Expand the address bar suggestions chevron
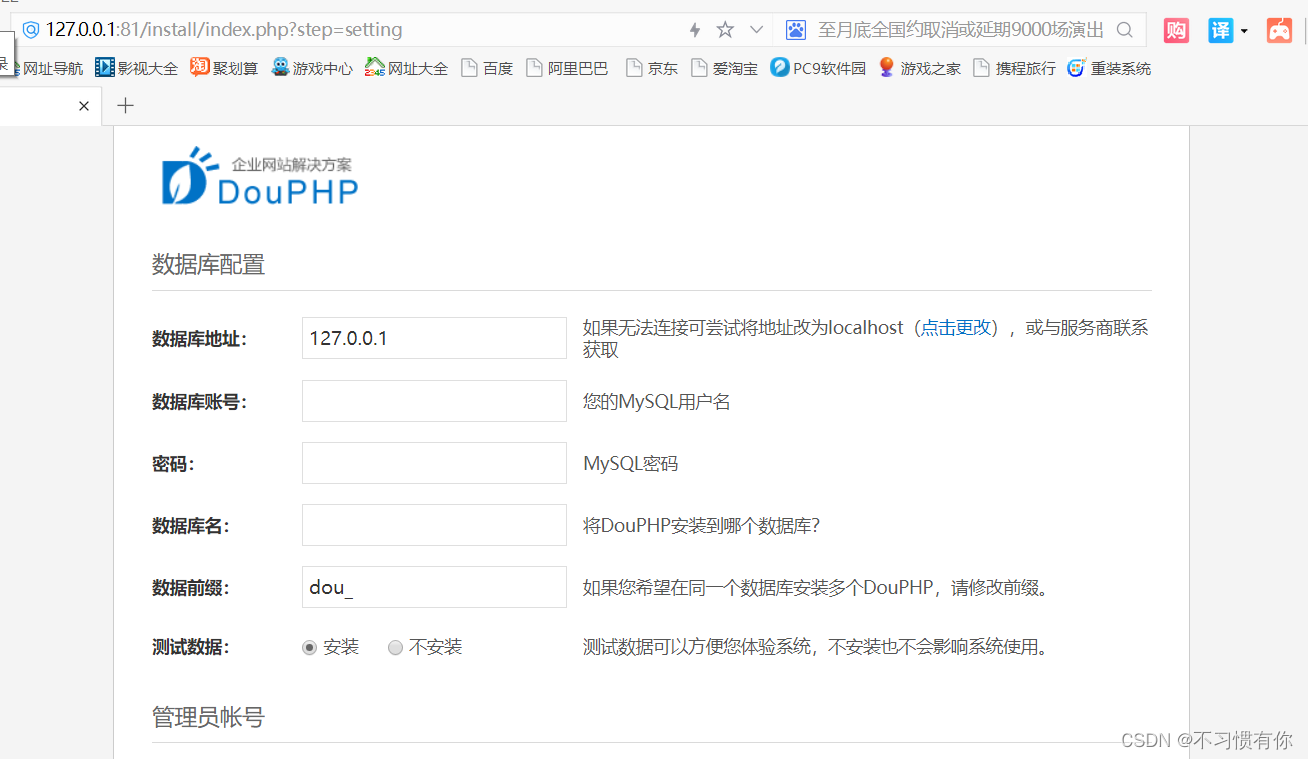 pyautogui.click(x=756, y=29)
